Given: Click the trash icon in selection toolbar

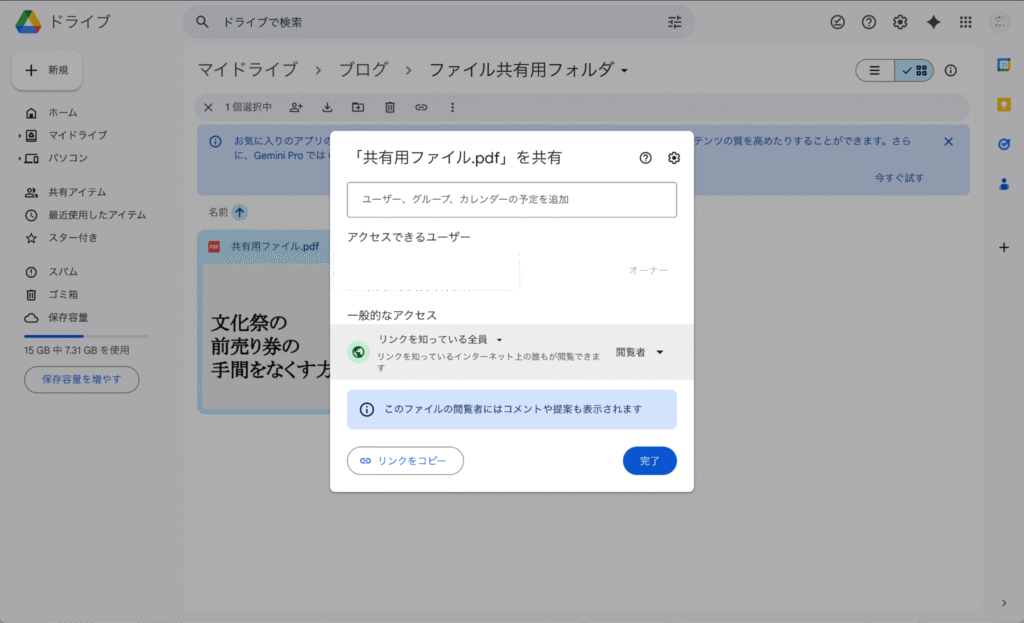Looking at the screenshot, I should coord(390,107).
